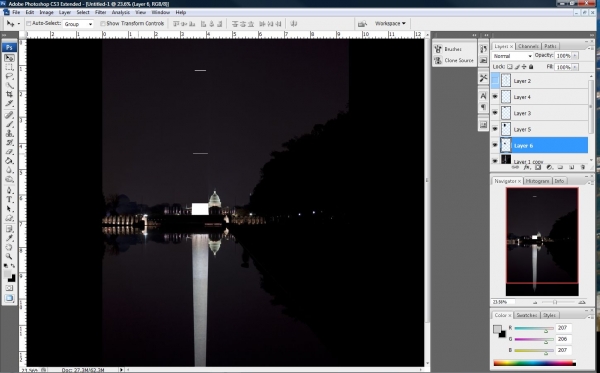The height and width of the screenshot is (373, 600).
Task: Select the Slice tool
Action: pos(9,103)
